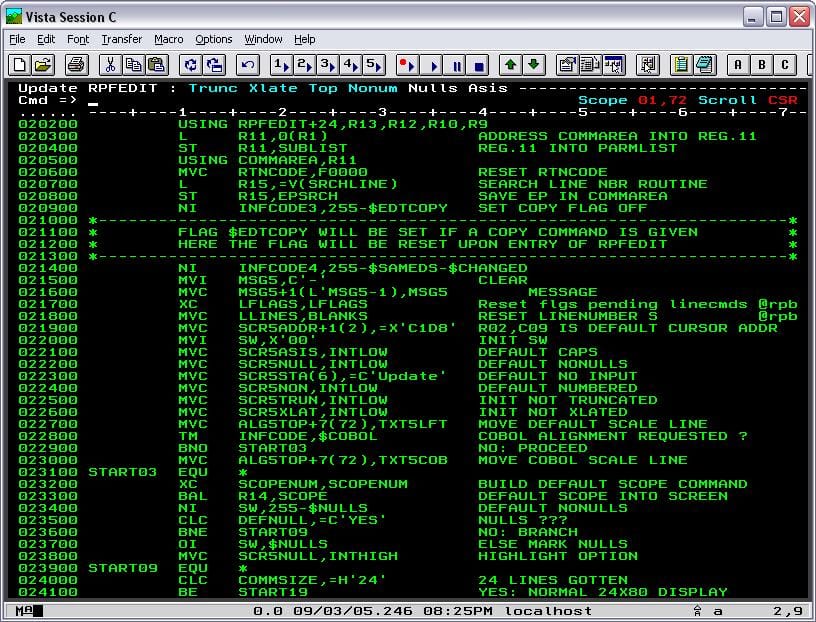Click text RESET RTNCODE comment

tap(543, 172)
